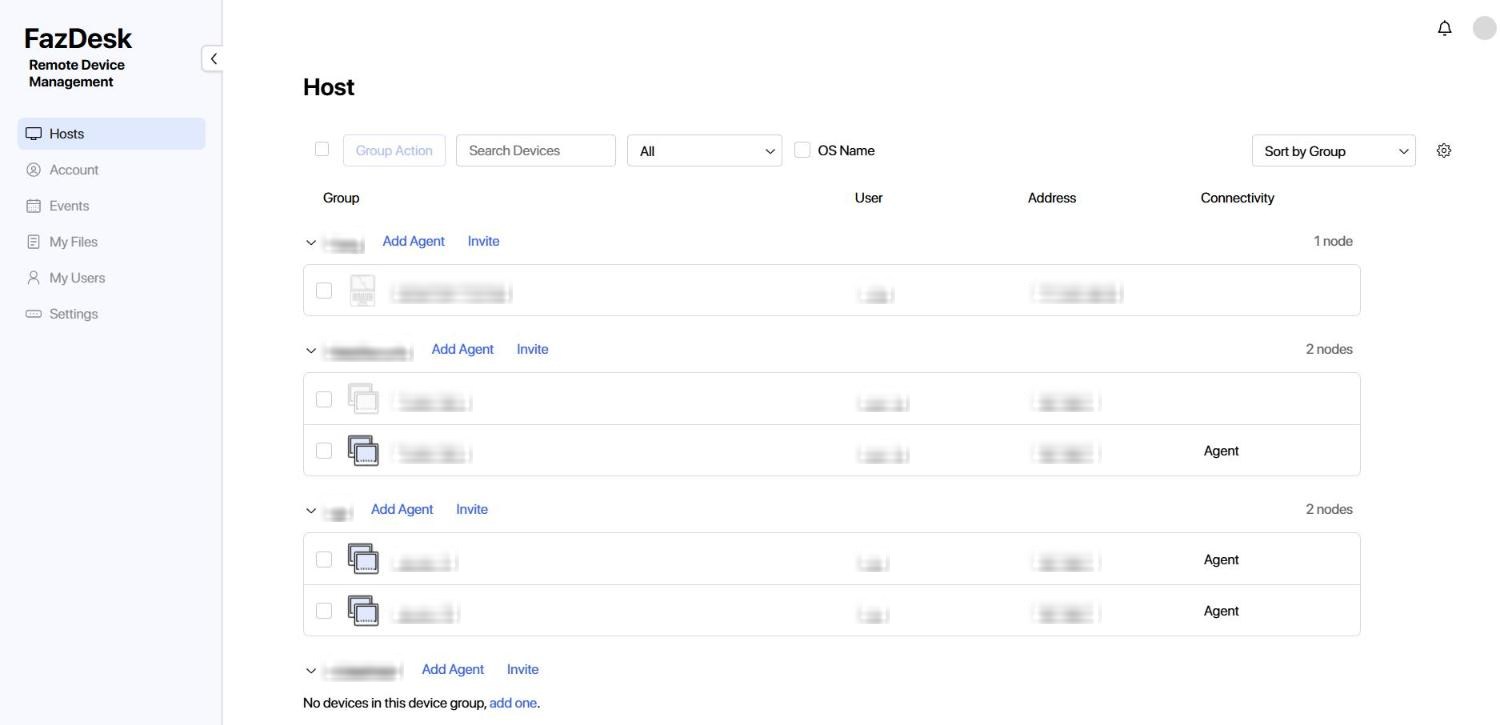
Task: Collapse the 1 node group chevron
Action: [311, 242]
